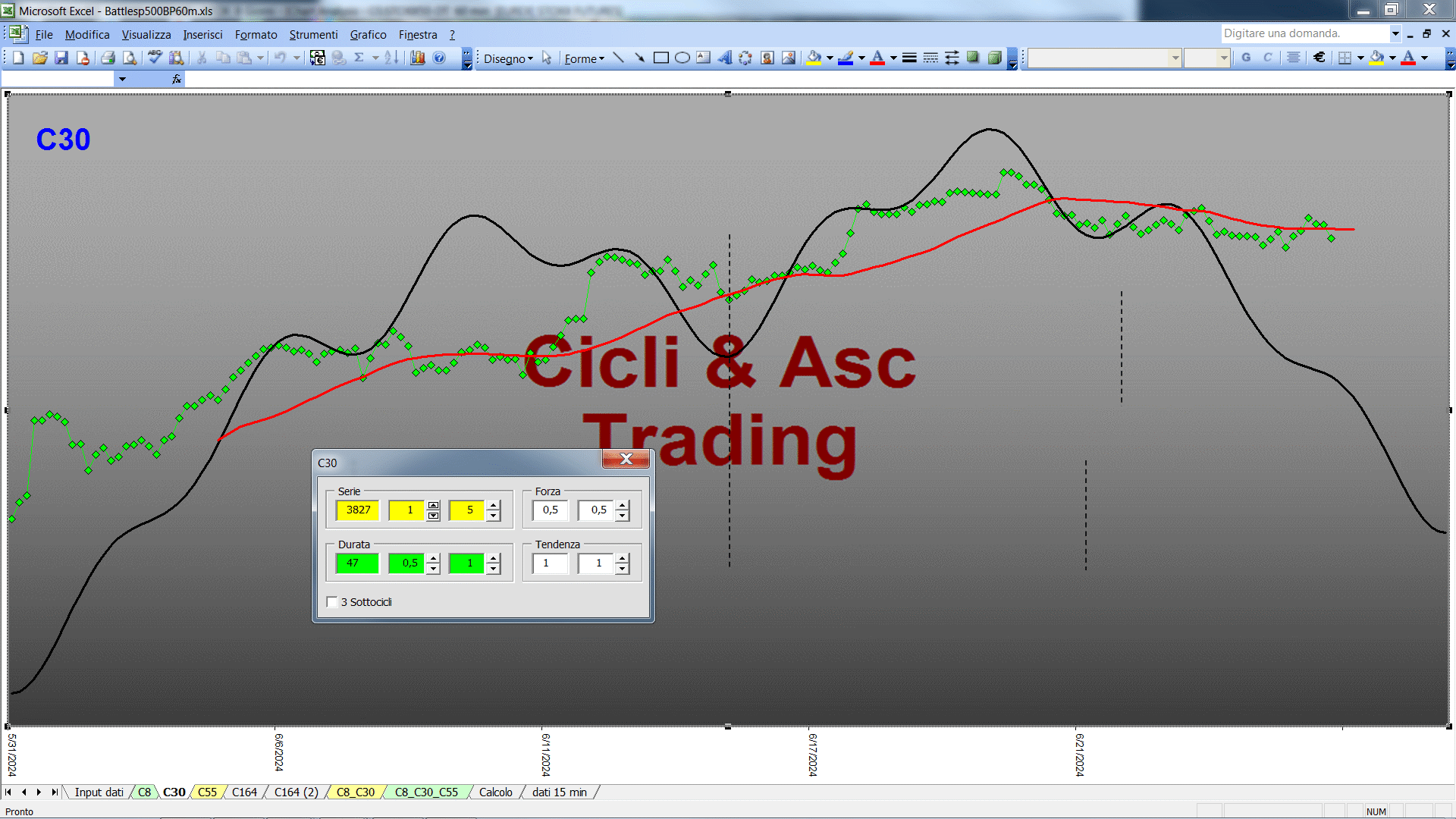Open the Chart Wizard icon
The height and width of the screenshot is (819, 1456).
(418, 58)
